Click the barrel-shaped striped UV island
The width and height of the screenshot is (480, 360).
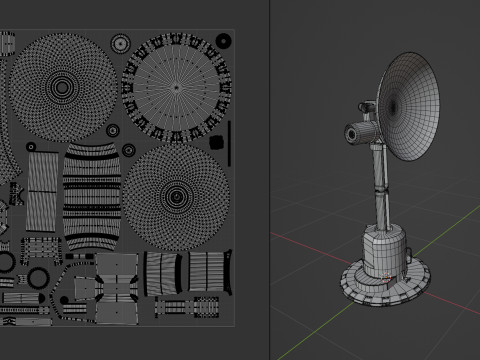92,197
